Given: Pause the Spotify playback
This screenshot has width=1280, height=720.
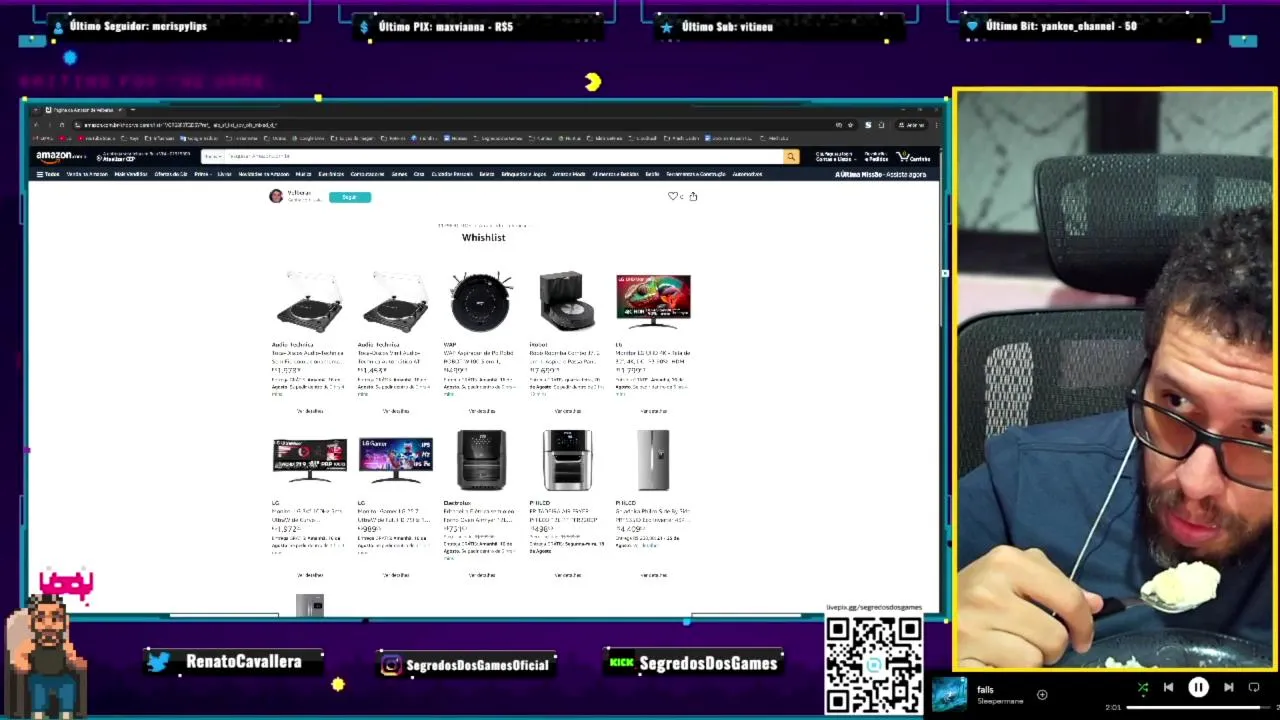Looking at the screenshot, I should (x=1198, y=687).
